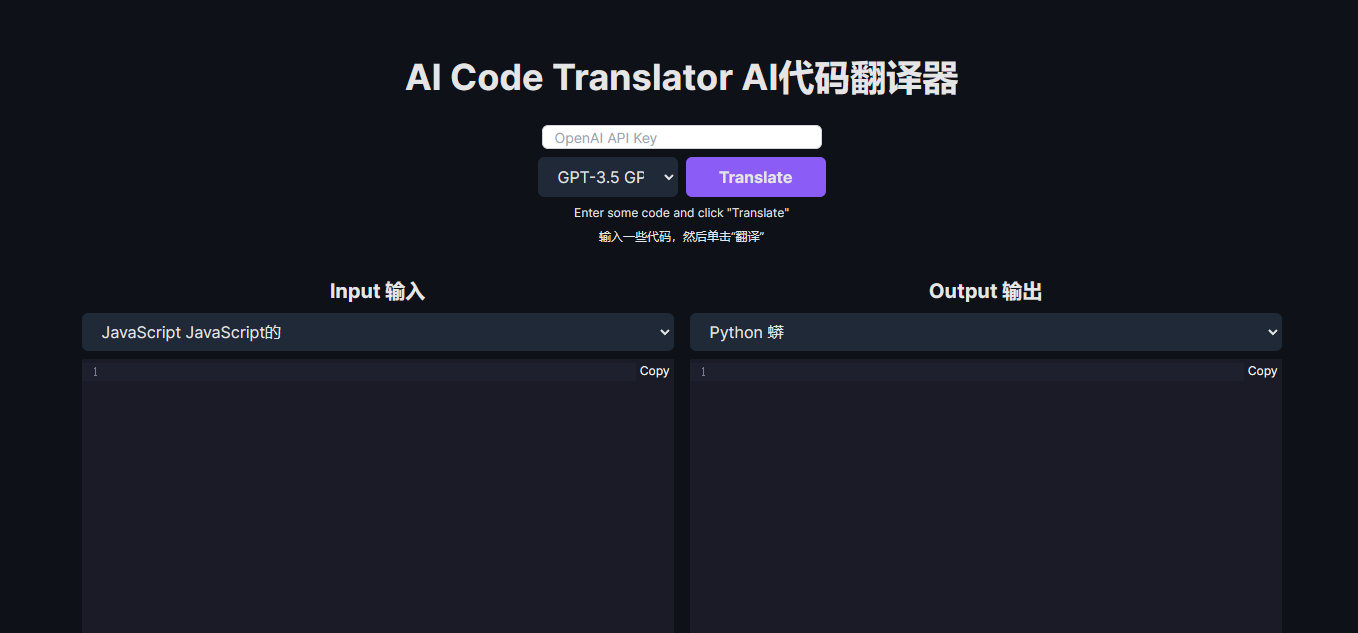Expand the input language dropdown chevron

(664, 331)
